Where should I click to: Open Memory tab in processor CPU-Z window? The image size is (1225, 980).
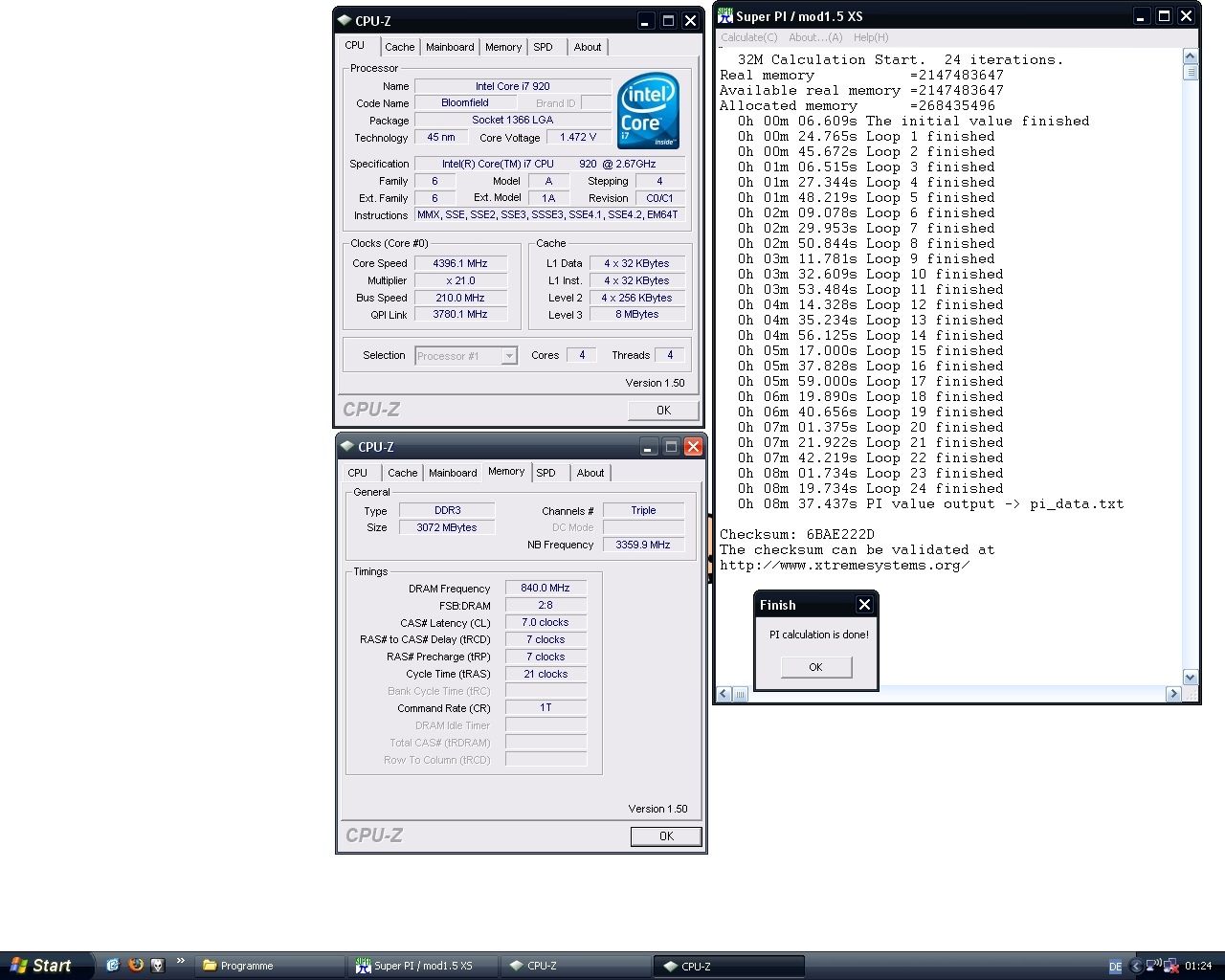503,47
